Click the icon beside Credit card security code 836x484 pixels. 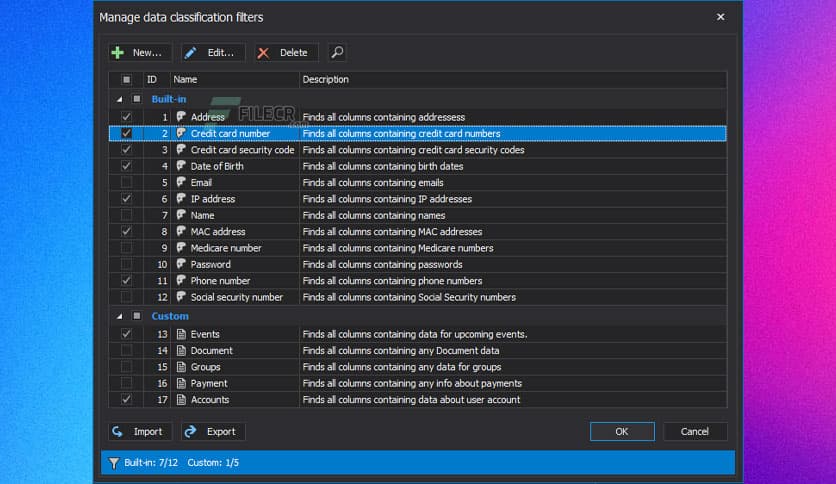pos(181,149)
